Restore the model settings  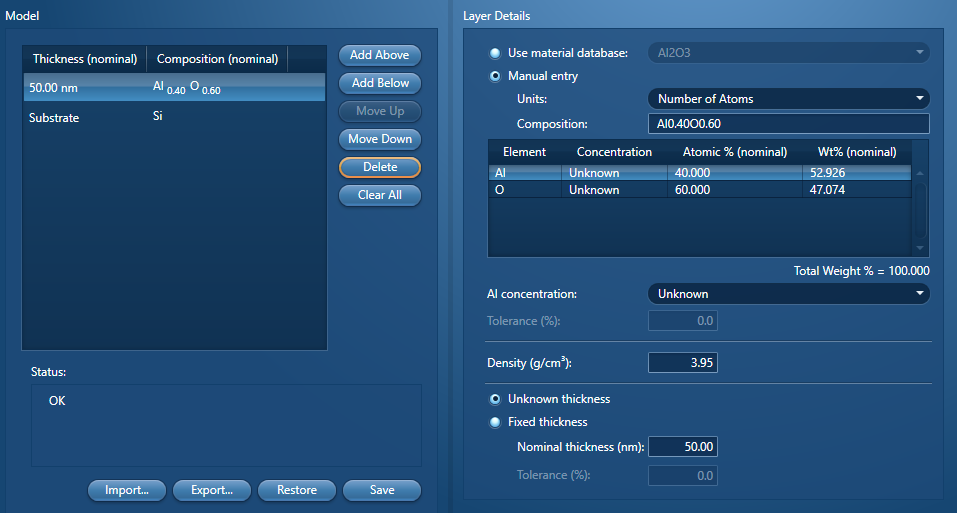point(297,490)
